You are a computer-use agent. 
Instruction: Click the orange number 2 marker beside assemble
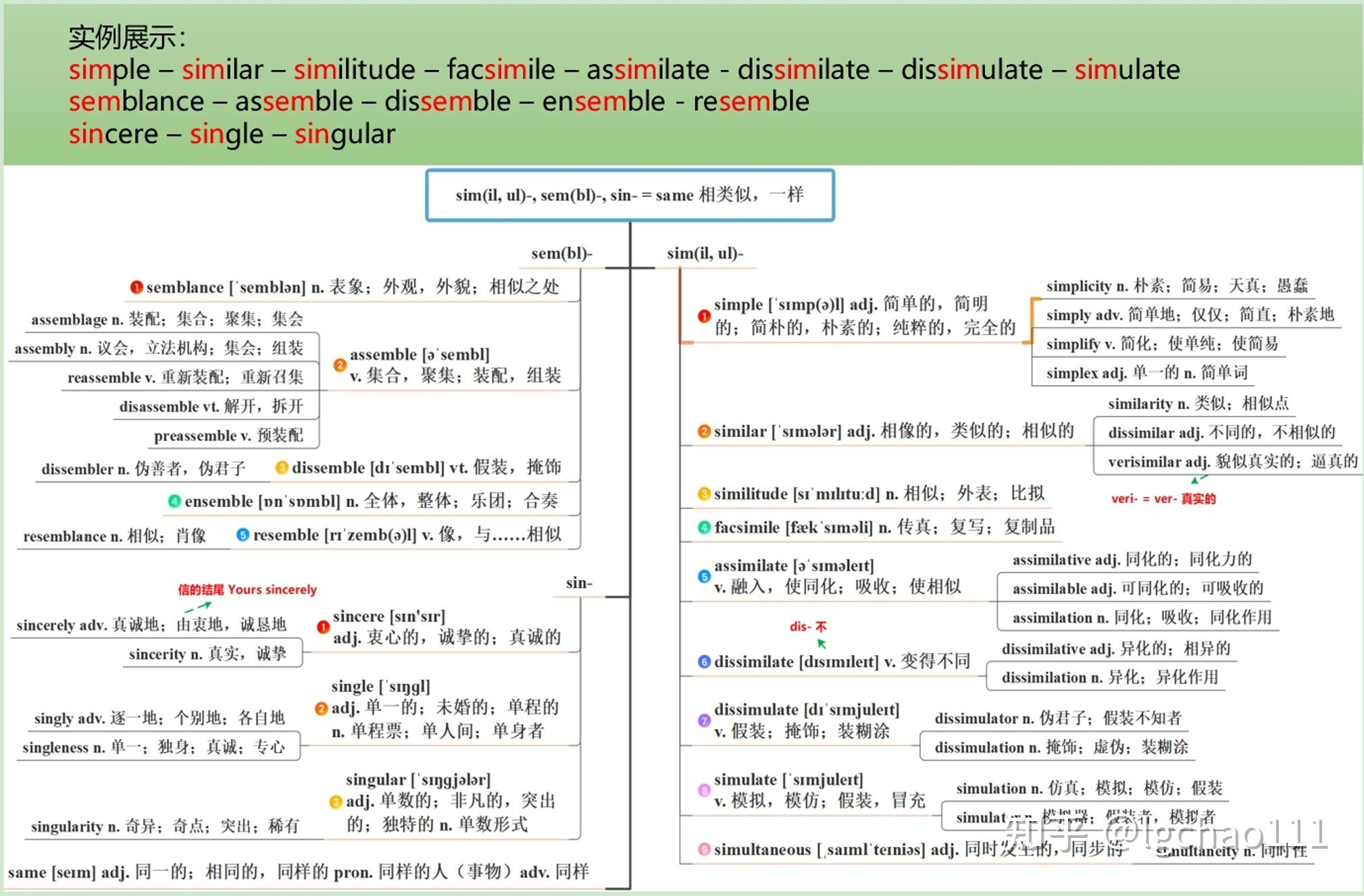[x=340, y=365]
